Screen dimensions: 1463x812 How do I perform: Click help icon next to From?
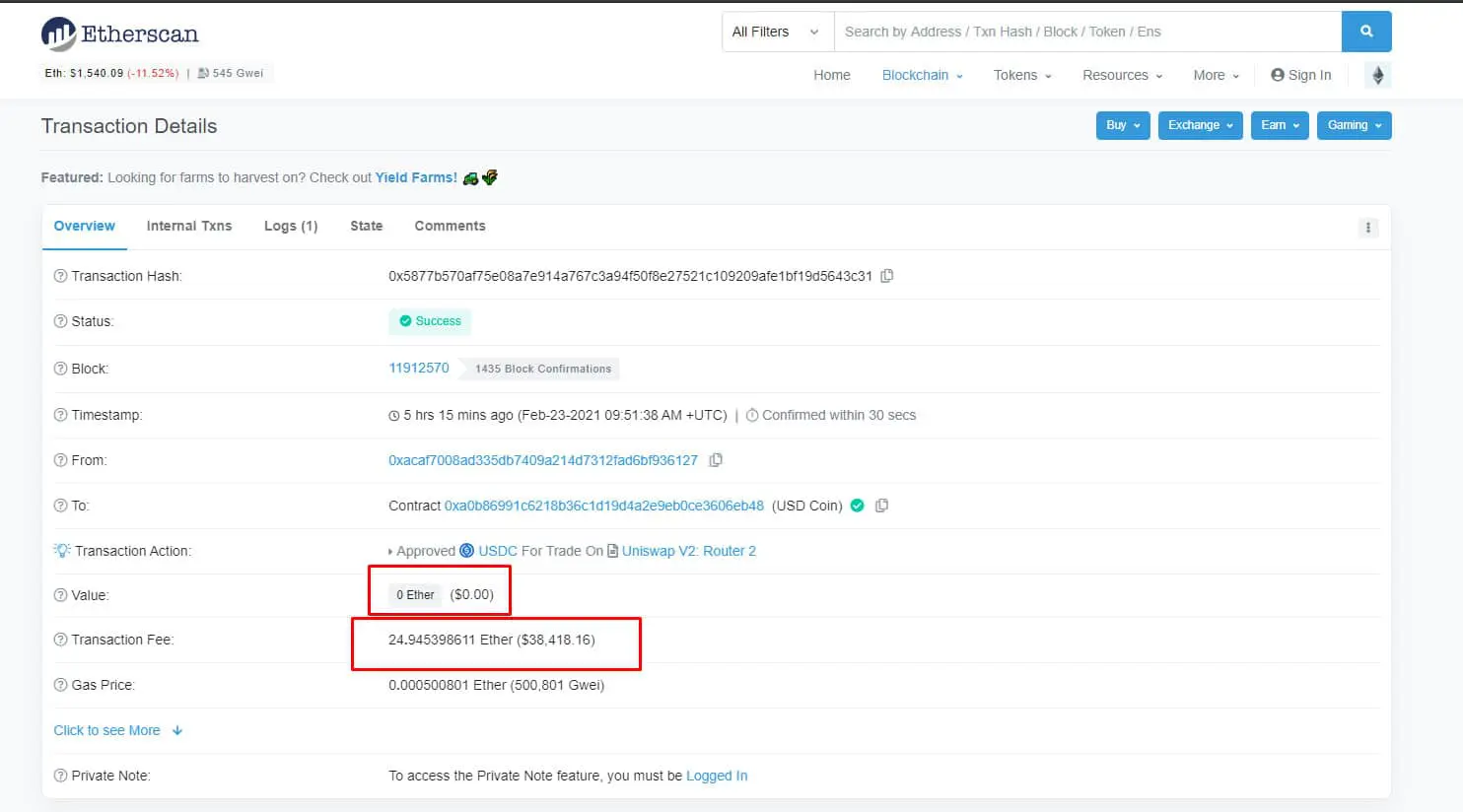tap(60, 460)
